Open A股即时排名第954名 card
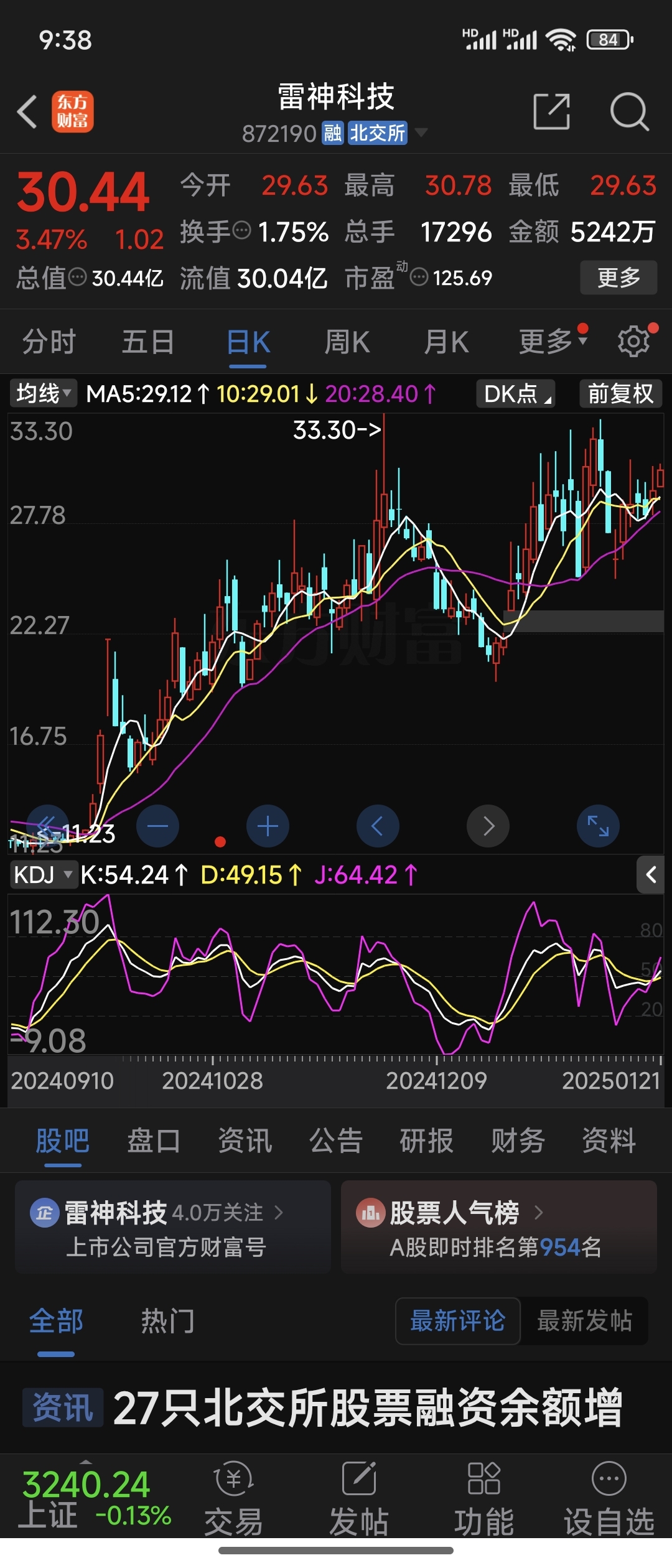Screen dimensions: 672x1568 click(499, 1226)
